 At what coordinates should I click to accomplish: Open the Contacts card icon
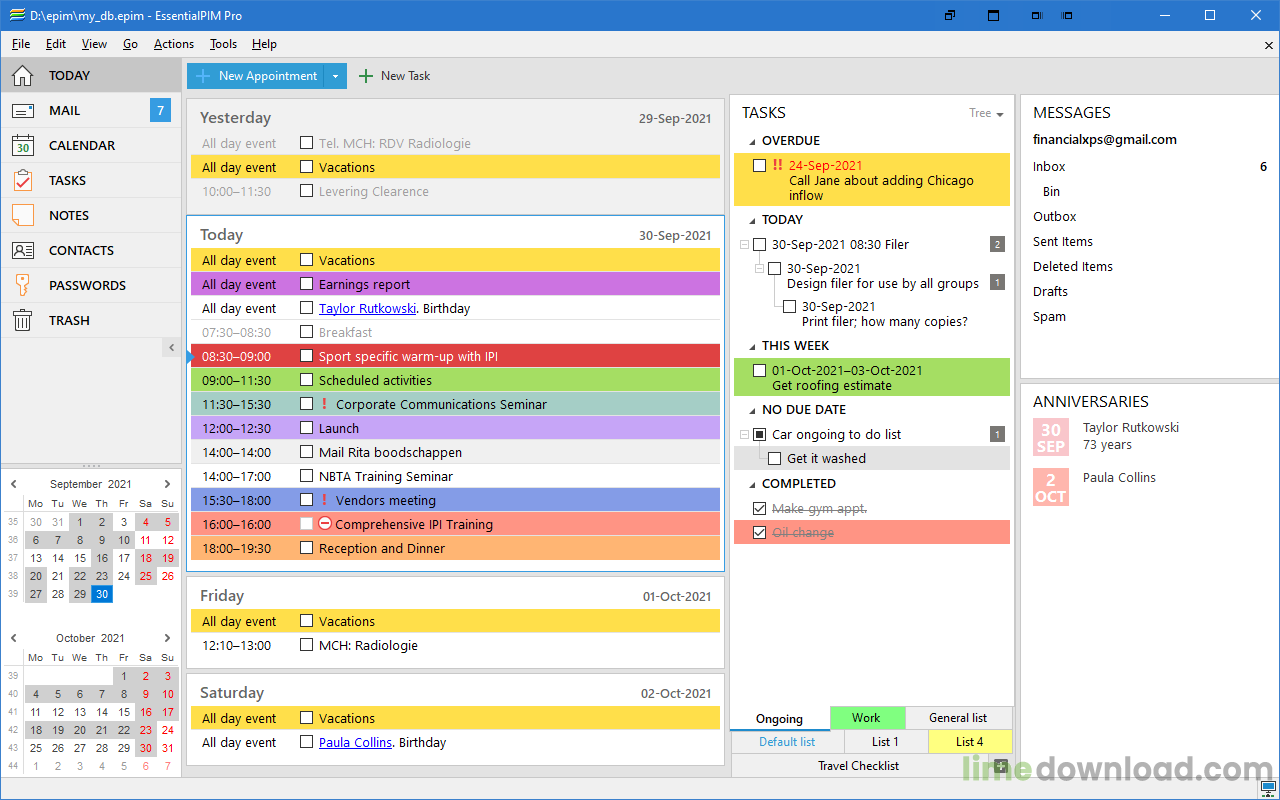point(23,251)
